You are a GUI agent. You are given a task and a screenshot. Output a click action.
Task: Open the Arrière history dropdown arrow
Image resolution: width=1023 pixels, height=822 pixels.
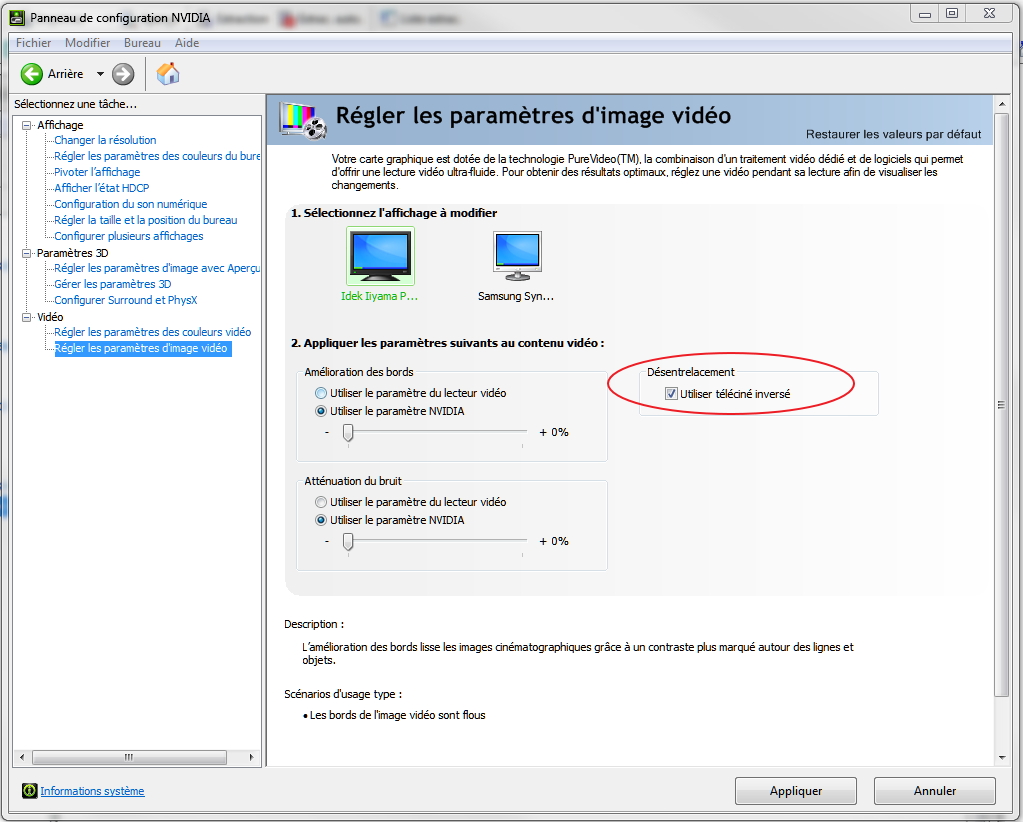pyautogui.click(x=100, y=74)
